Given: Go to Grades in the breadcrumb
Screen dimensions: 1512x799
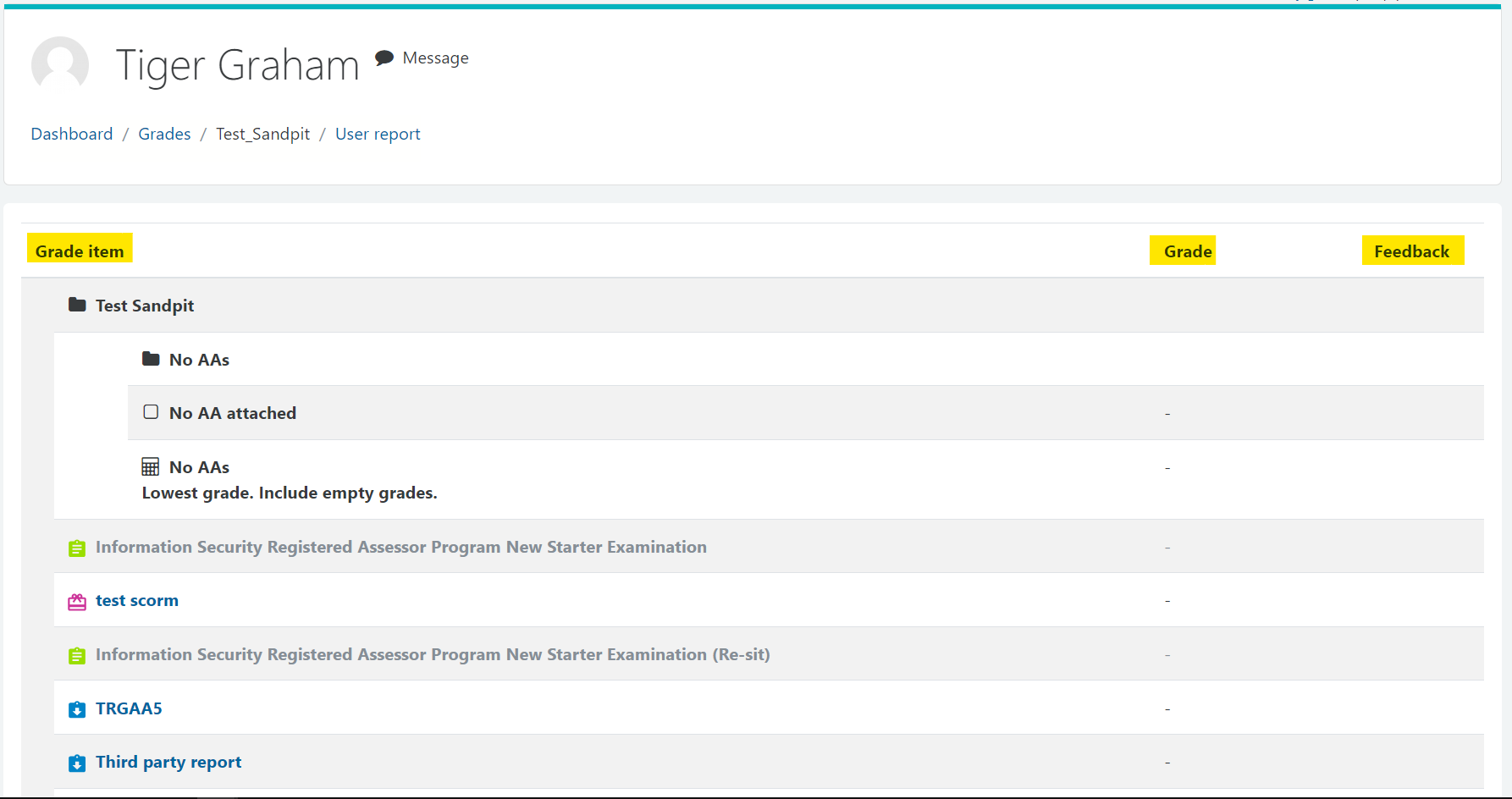Looking at the screenshot, I should (x=164, y=134).
